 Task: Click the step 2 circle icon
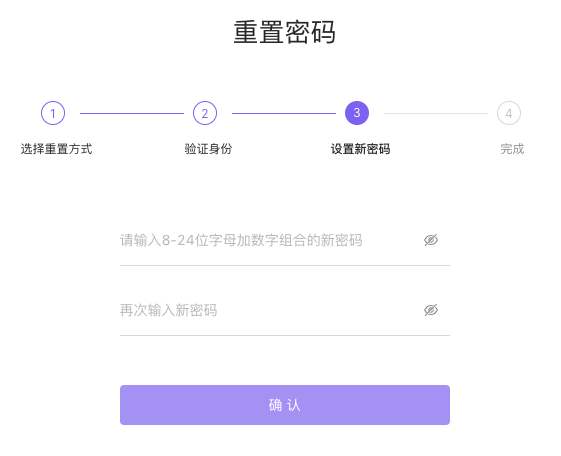pos(205,113)
